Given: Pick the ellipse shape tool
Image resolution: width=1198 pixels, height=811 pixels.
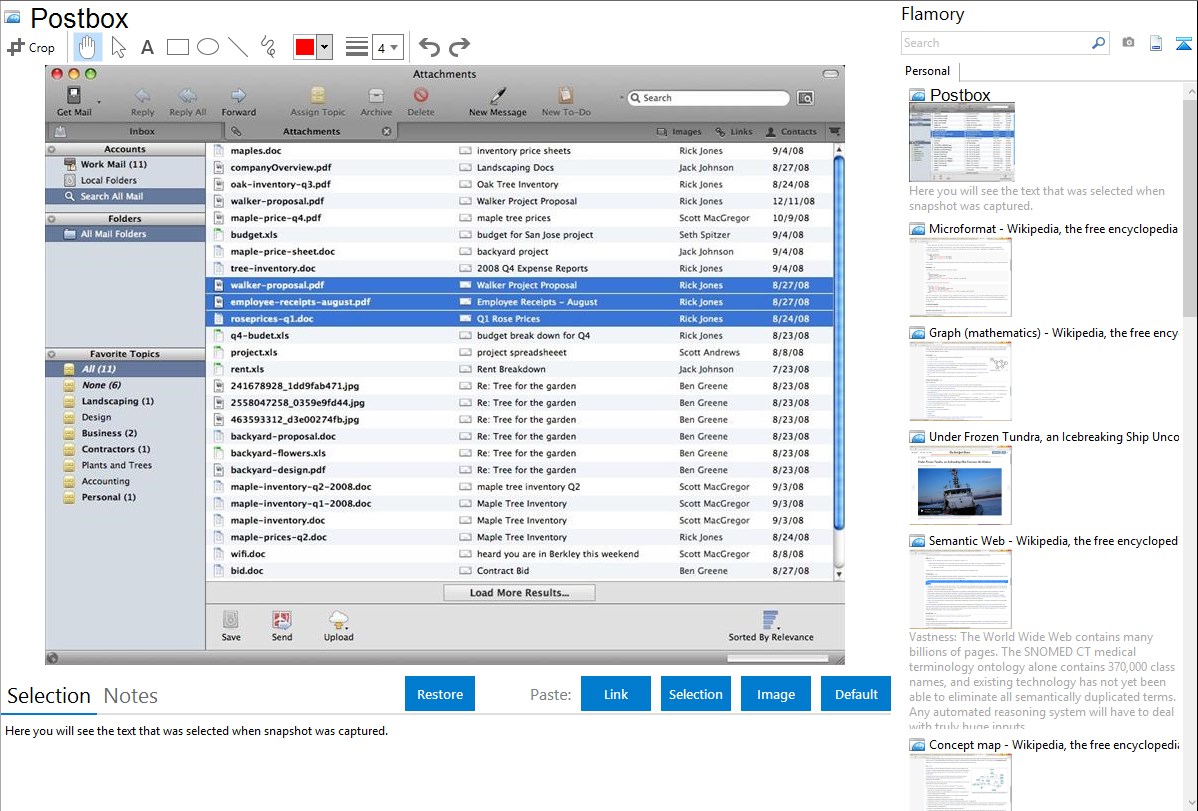Looking at the screenshot, I should click(x=208, y=47).
